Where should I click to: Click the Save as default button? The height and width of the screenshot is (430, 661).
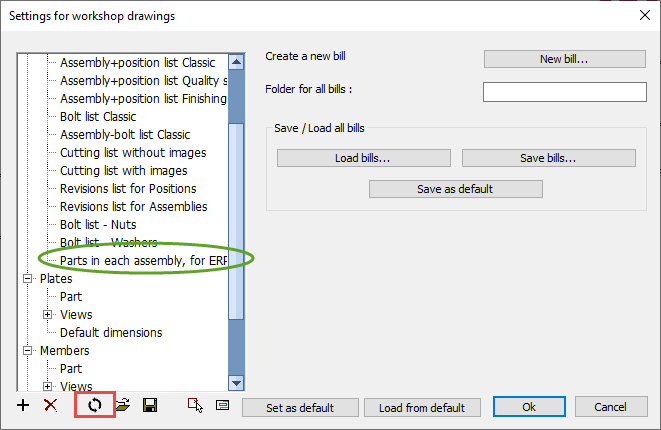455,189
